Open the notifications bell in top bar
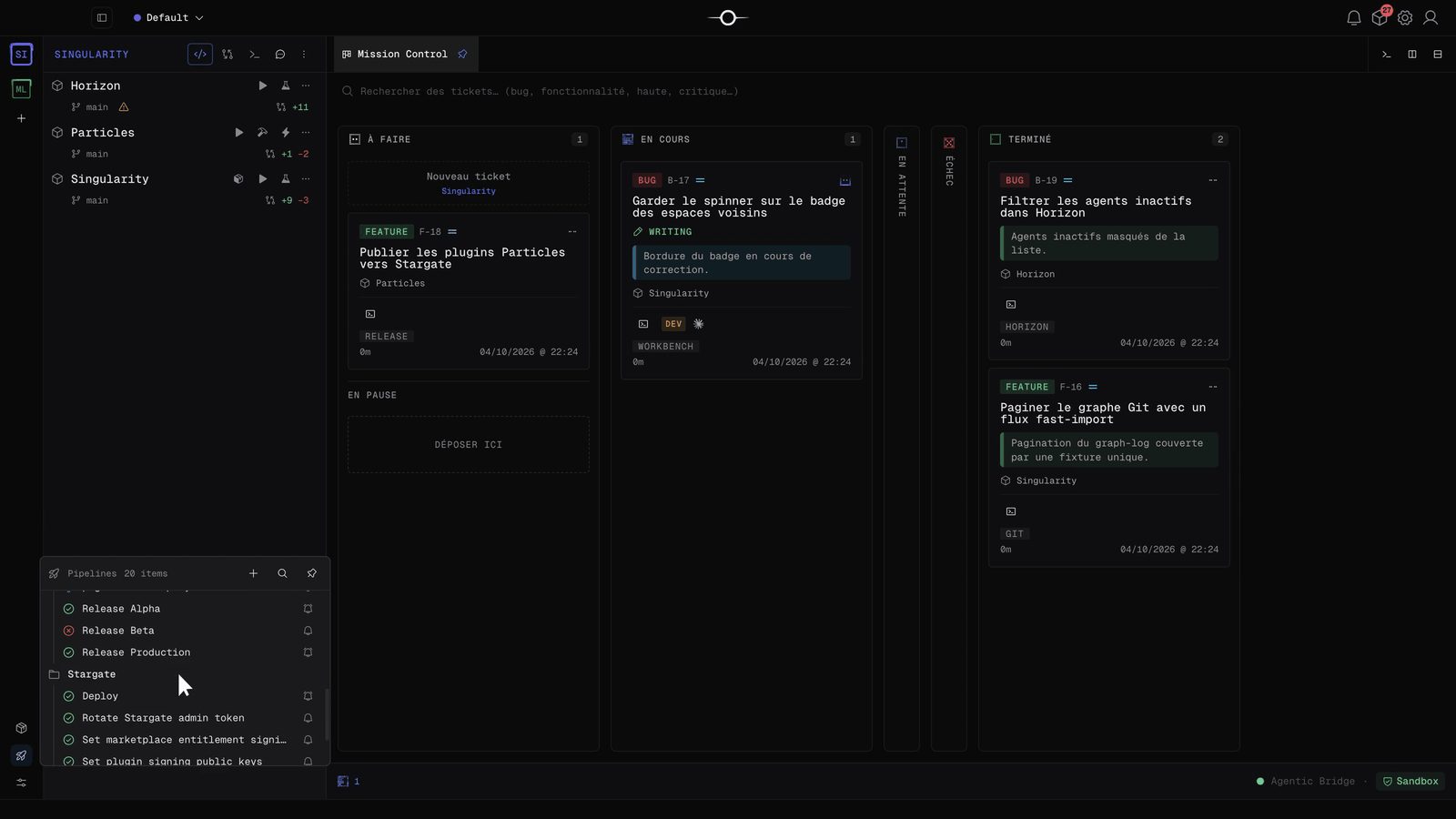 (1354, 18)
